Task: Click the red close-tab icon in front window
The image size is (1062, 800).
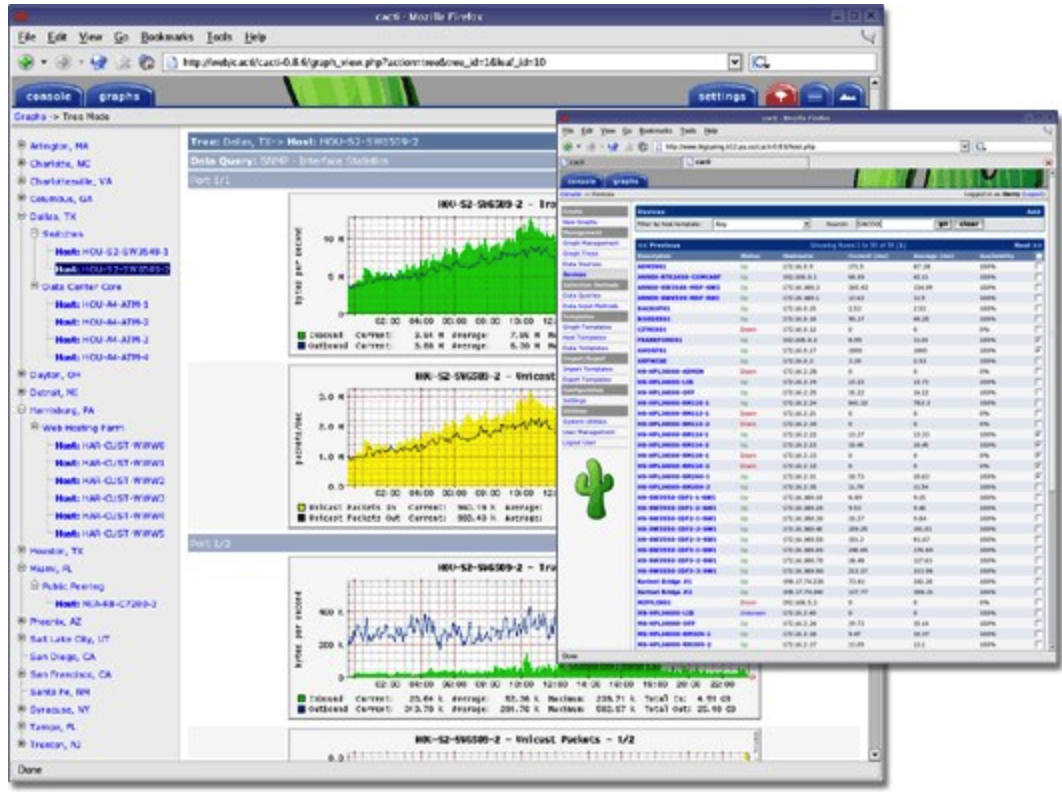Action: pyautogui.click(x=1048, y=163)
